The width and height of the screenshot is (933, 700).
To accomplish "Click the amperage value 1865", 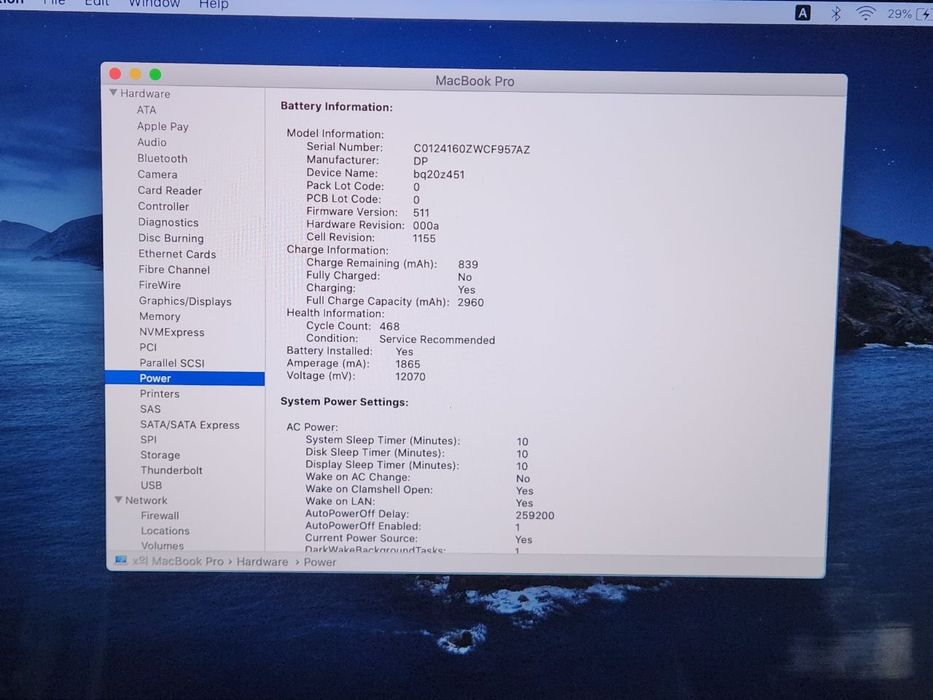I will coord(408,364).
